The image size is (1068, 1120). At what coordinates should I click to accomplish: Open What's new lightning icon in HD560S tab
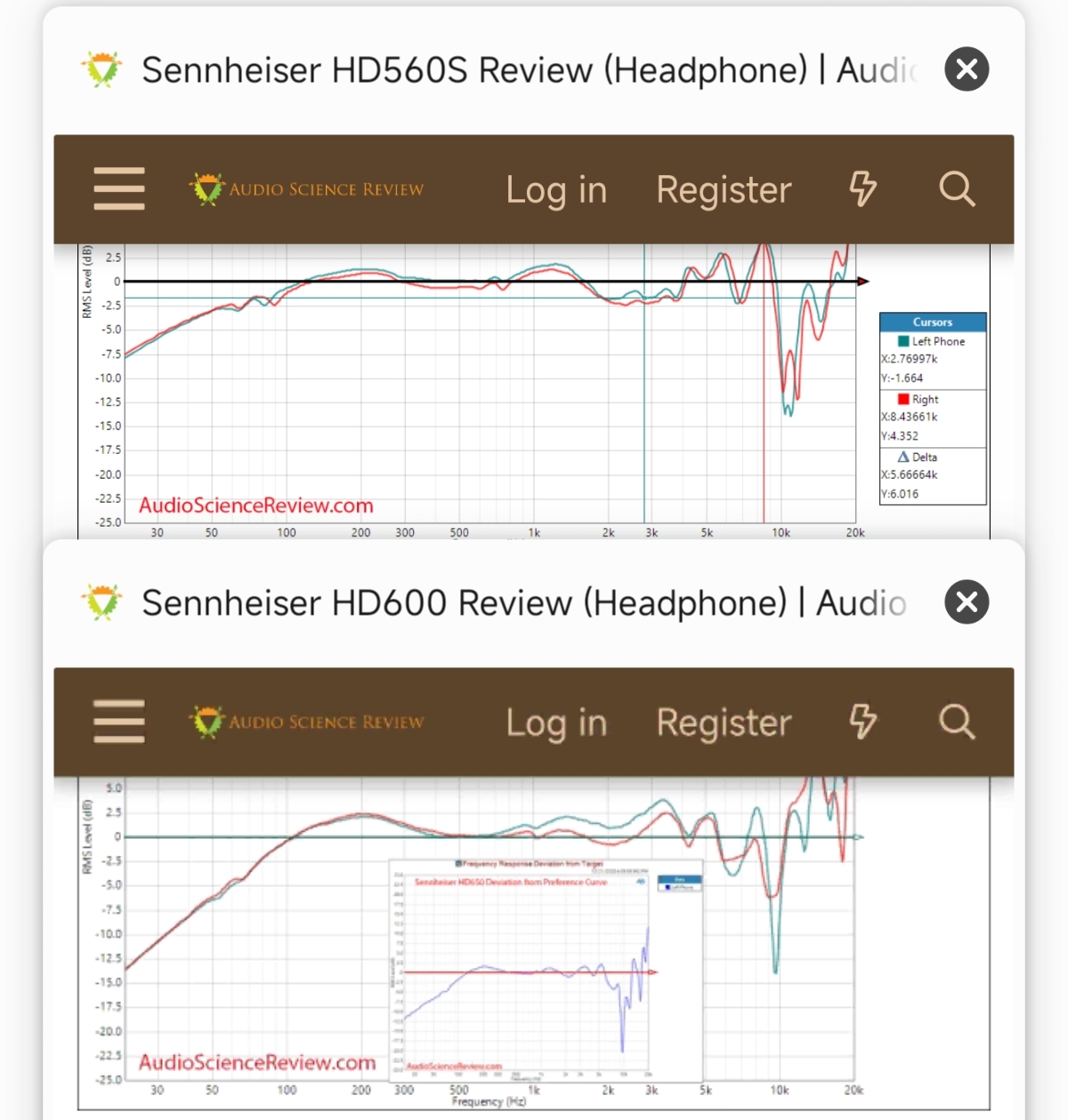862,189
